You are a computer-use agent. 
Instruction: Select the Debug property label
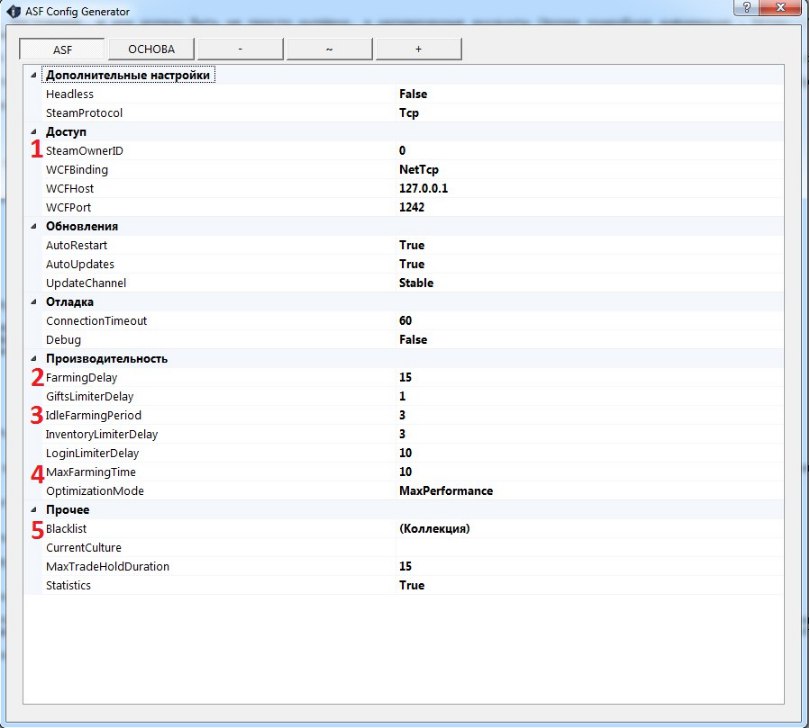point(63,339)
